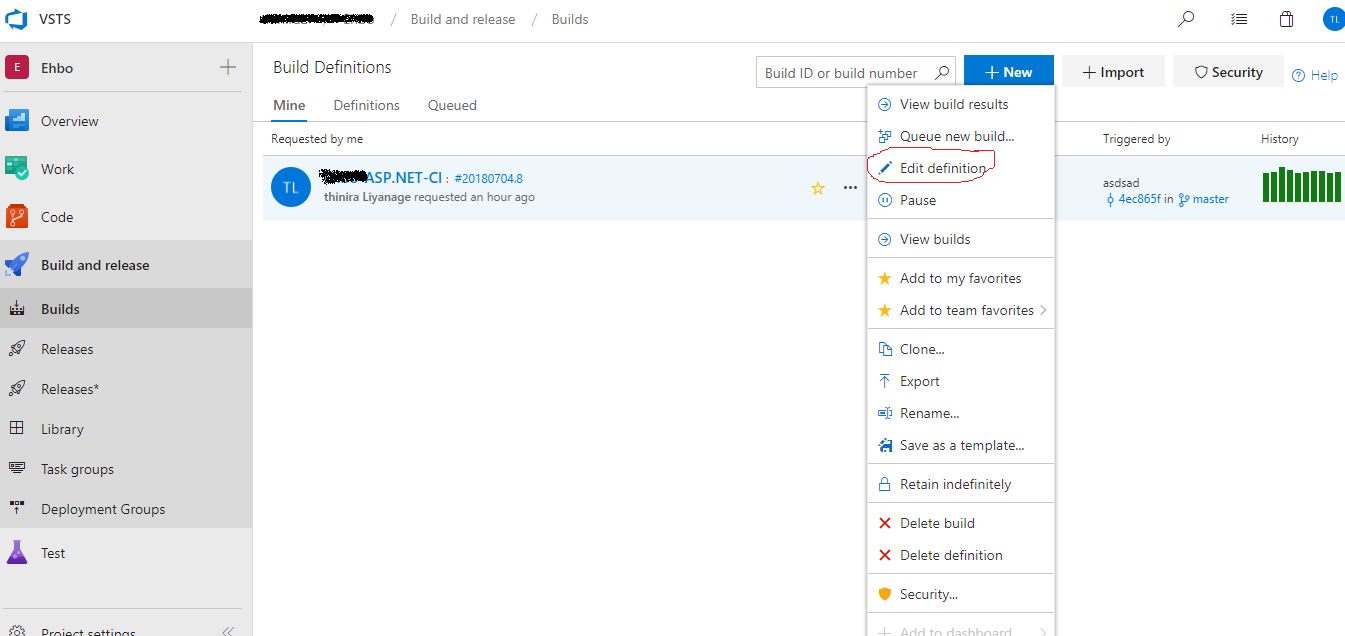Open the Overview hub in sidebar
The image size is (1345, 636).
point(126,121)
